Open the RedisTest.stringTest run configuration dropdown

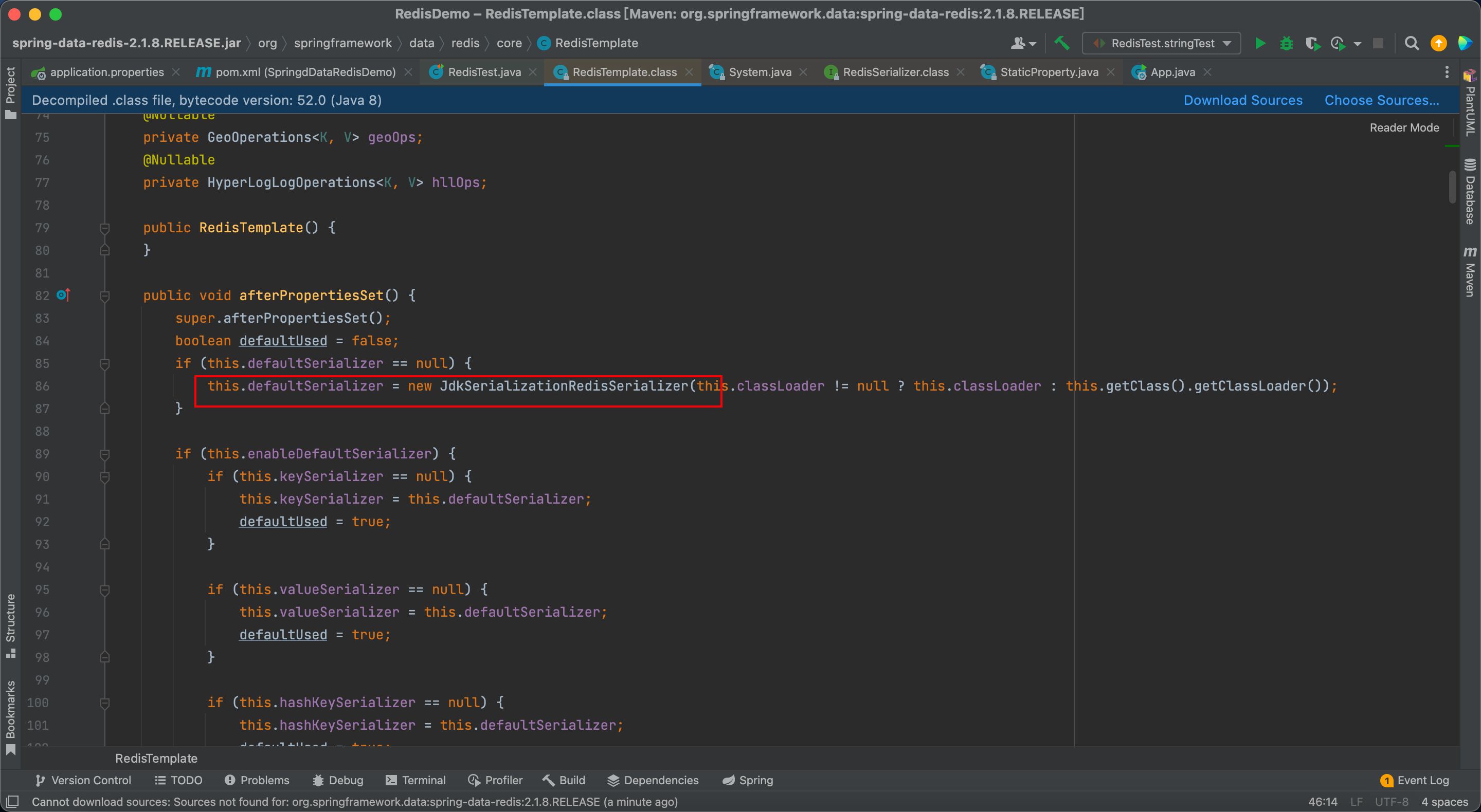[1162, 44]
